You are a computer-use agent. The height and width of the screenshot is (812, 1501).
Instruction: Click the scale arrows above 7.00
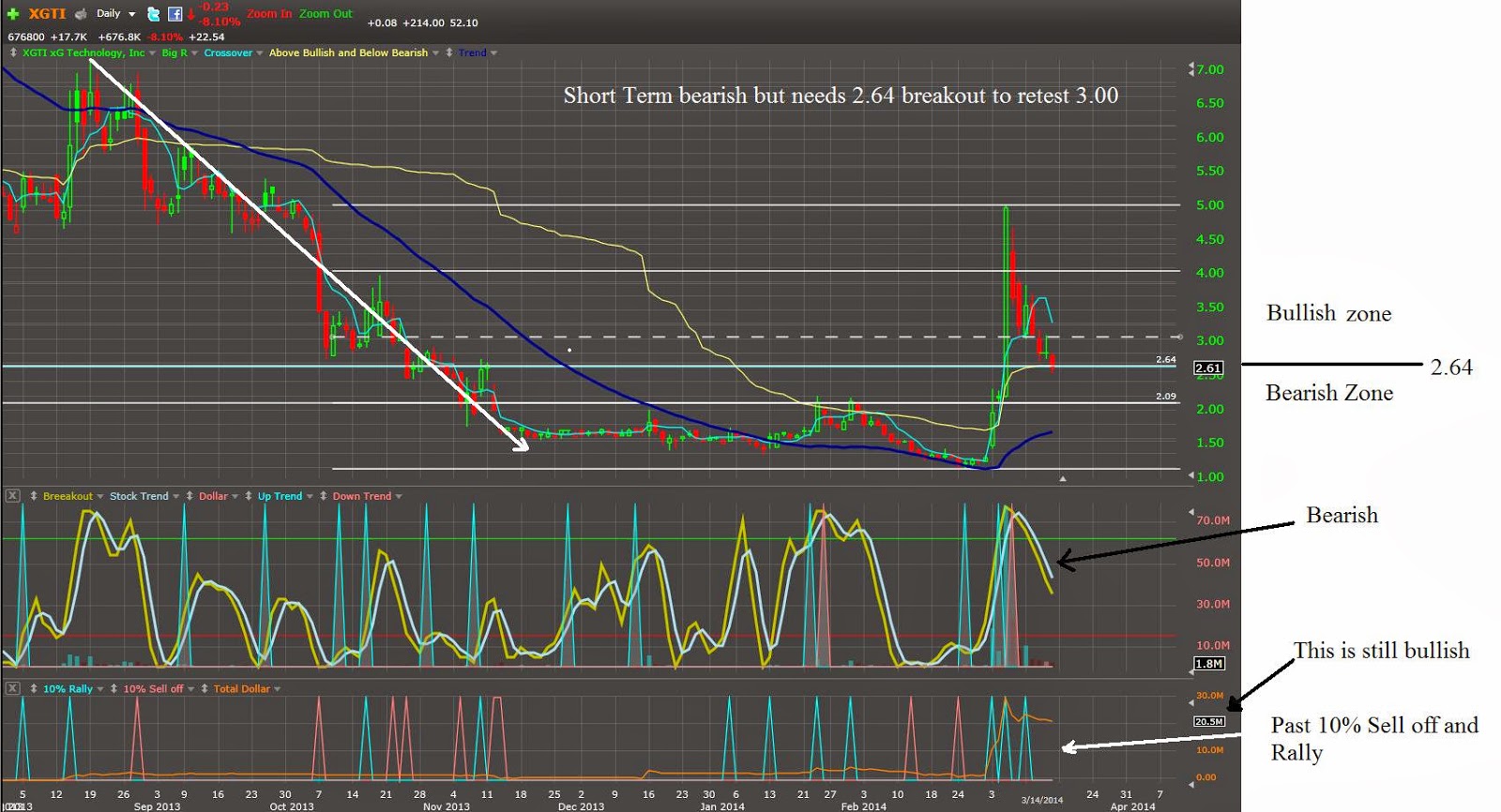[1191, 68]
